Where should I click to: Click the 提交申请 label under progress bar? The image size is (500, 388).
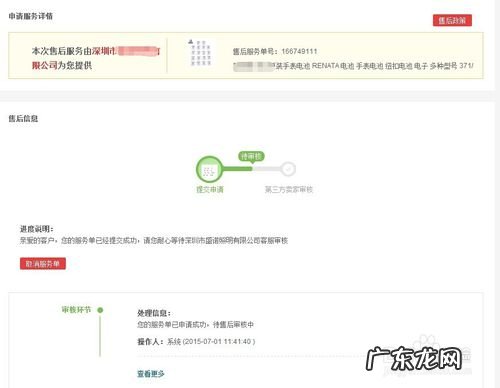coord(210,190)
